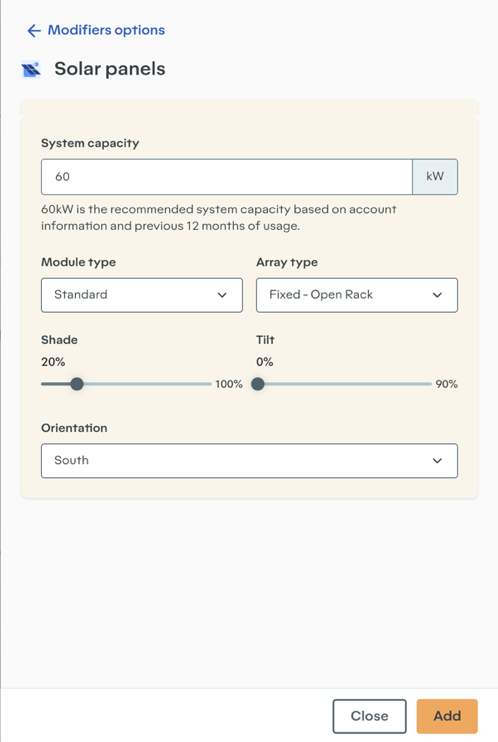The width and height of the screenshot is (498, 742).
Task: Focus the System capacity input field
Action: click(227, 177)
